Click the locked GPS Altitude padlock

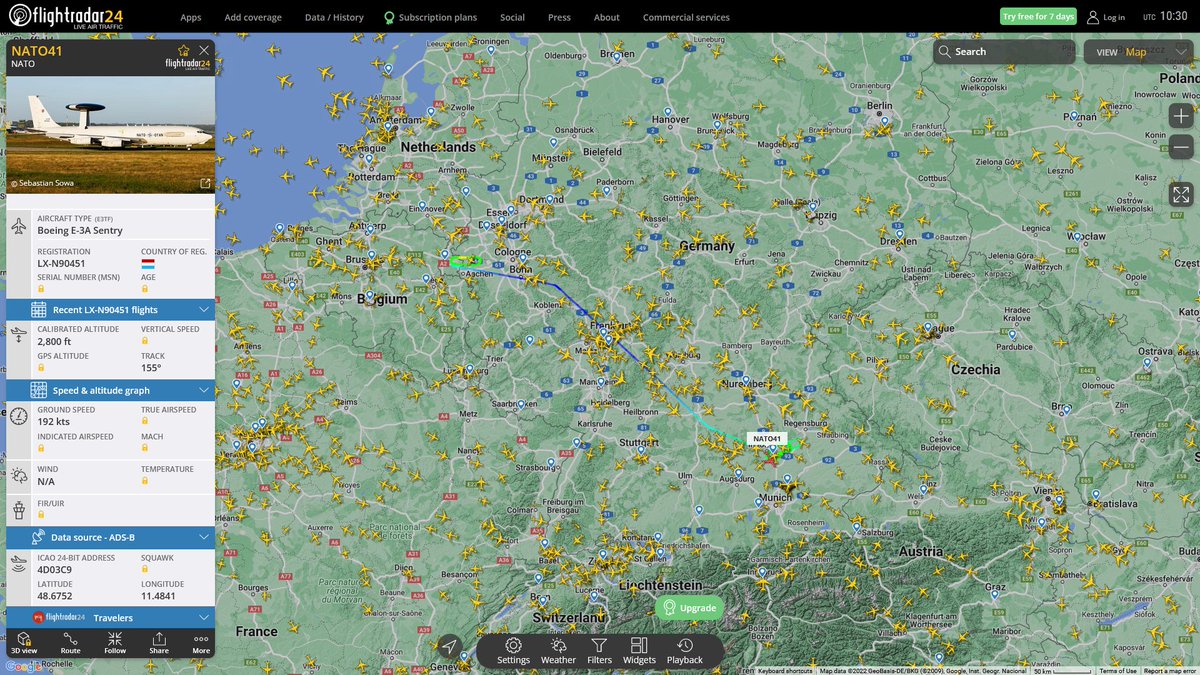point(41,368)
